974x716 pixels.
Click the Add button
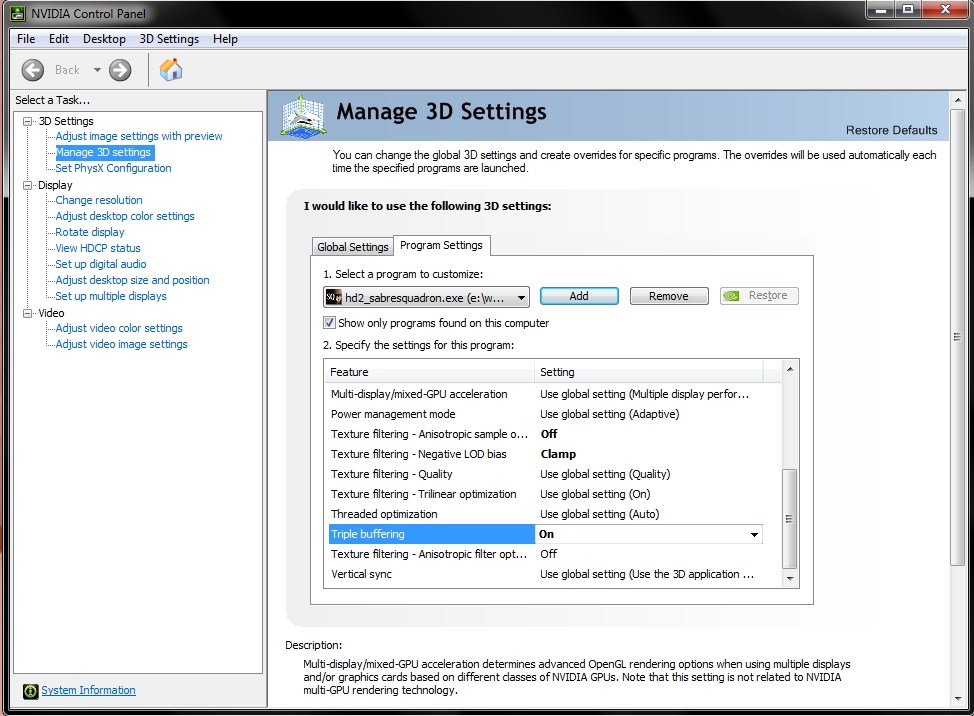pos(579,296)
